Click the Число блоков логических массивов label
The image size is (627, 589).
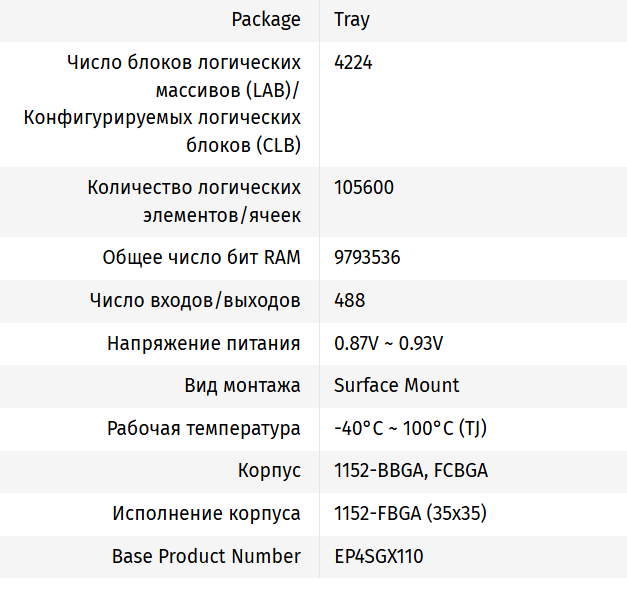click(x=184, y=104)
